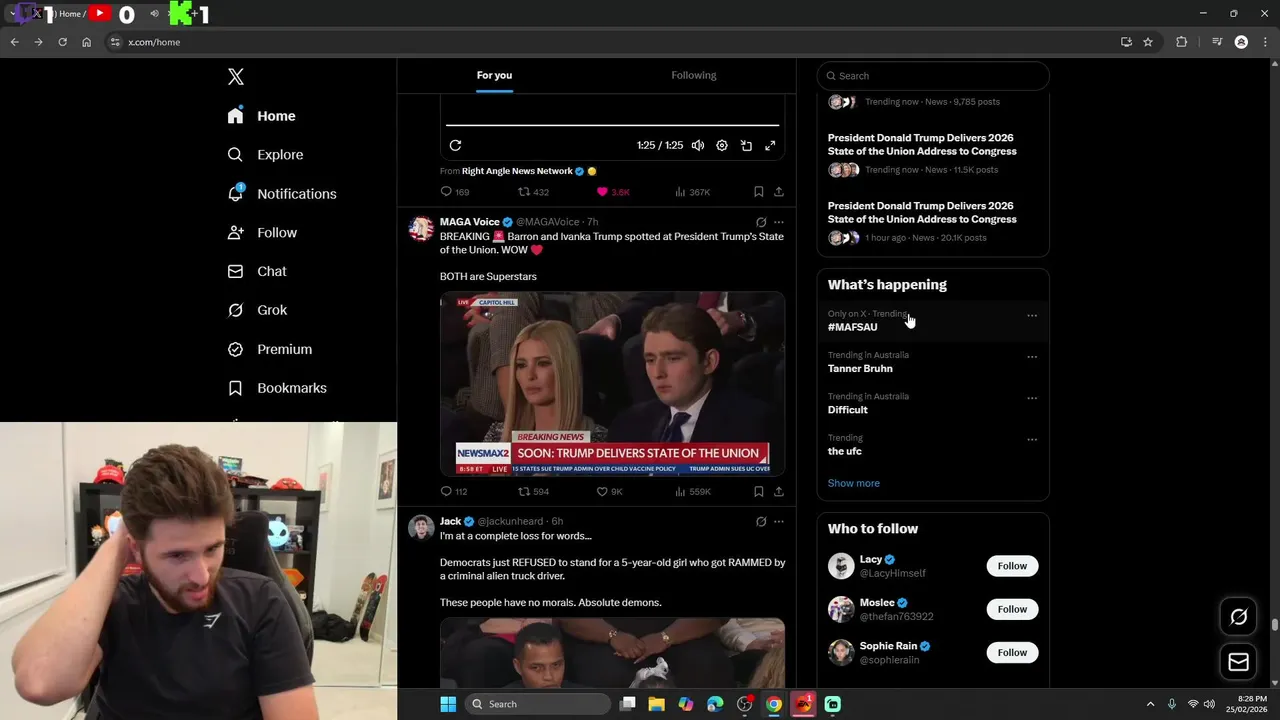Switch to the For you tab
1280x720 pixels.
click(494, 75)
